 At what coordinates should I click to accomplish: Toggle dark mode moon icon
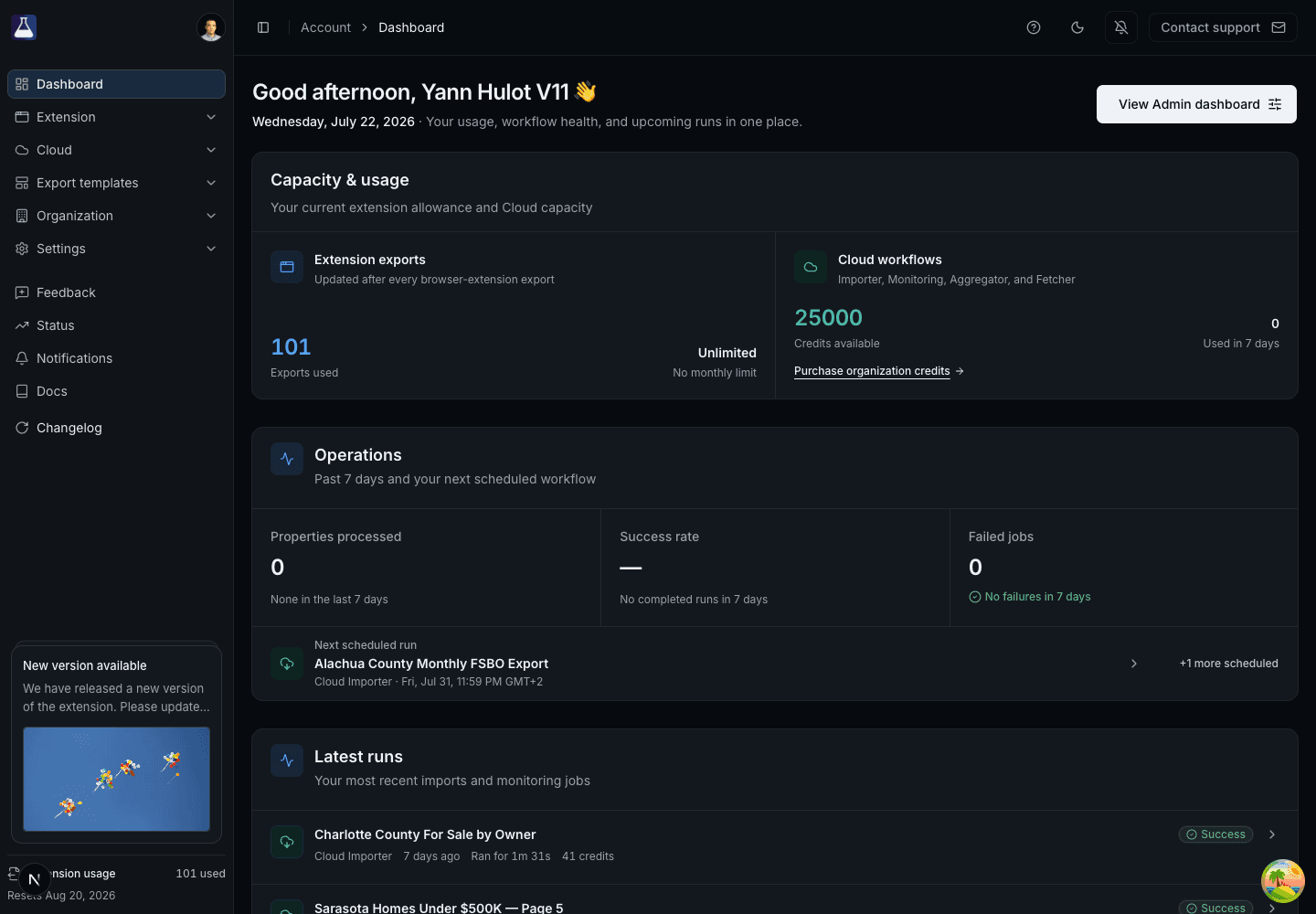click(x=1077, y=27)
